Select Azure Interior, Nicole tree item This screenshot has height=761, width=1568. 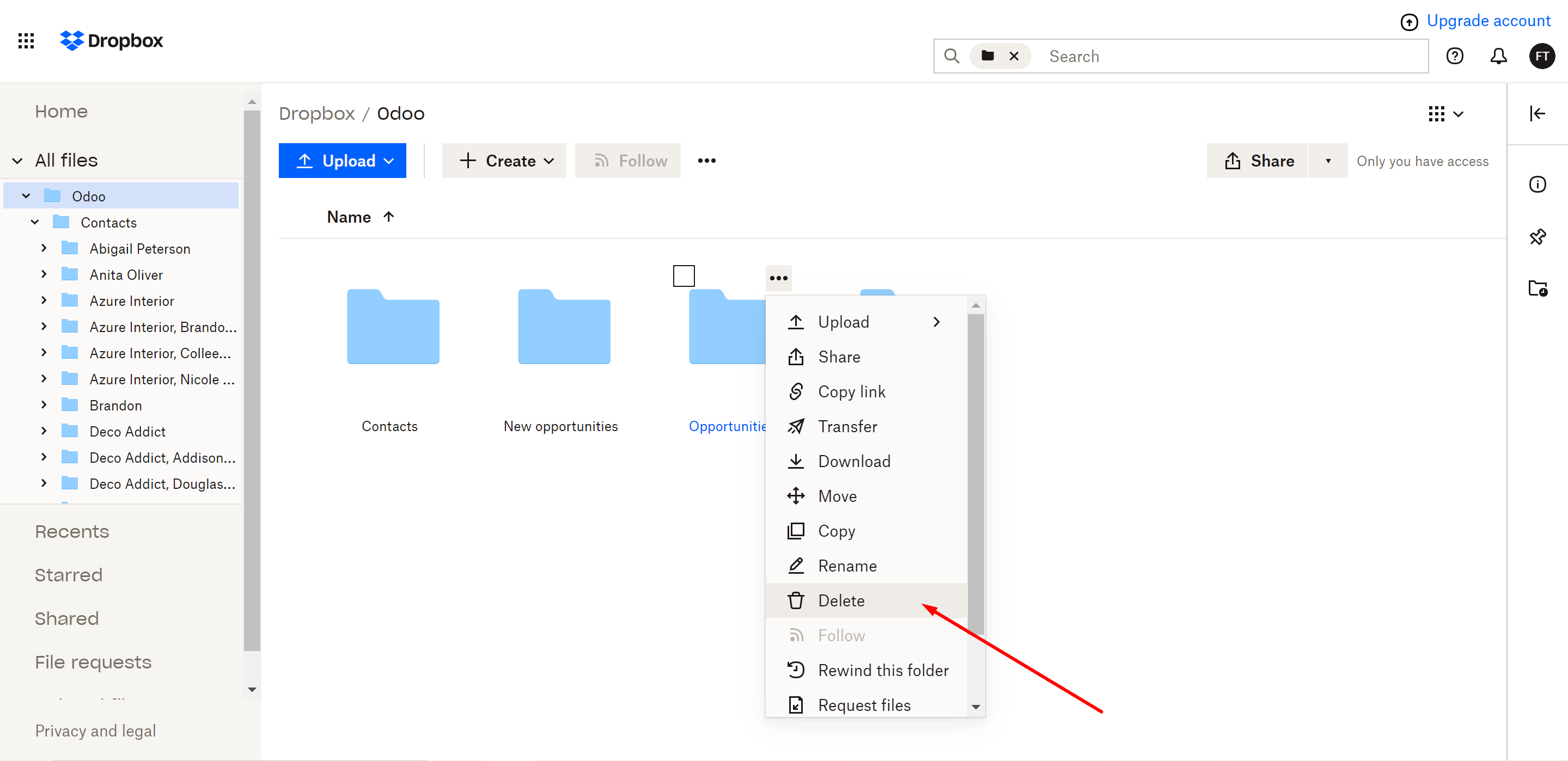[162, 379]
